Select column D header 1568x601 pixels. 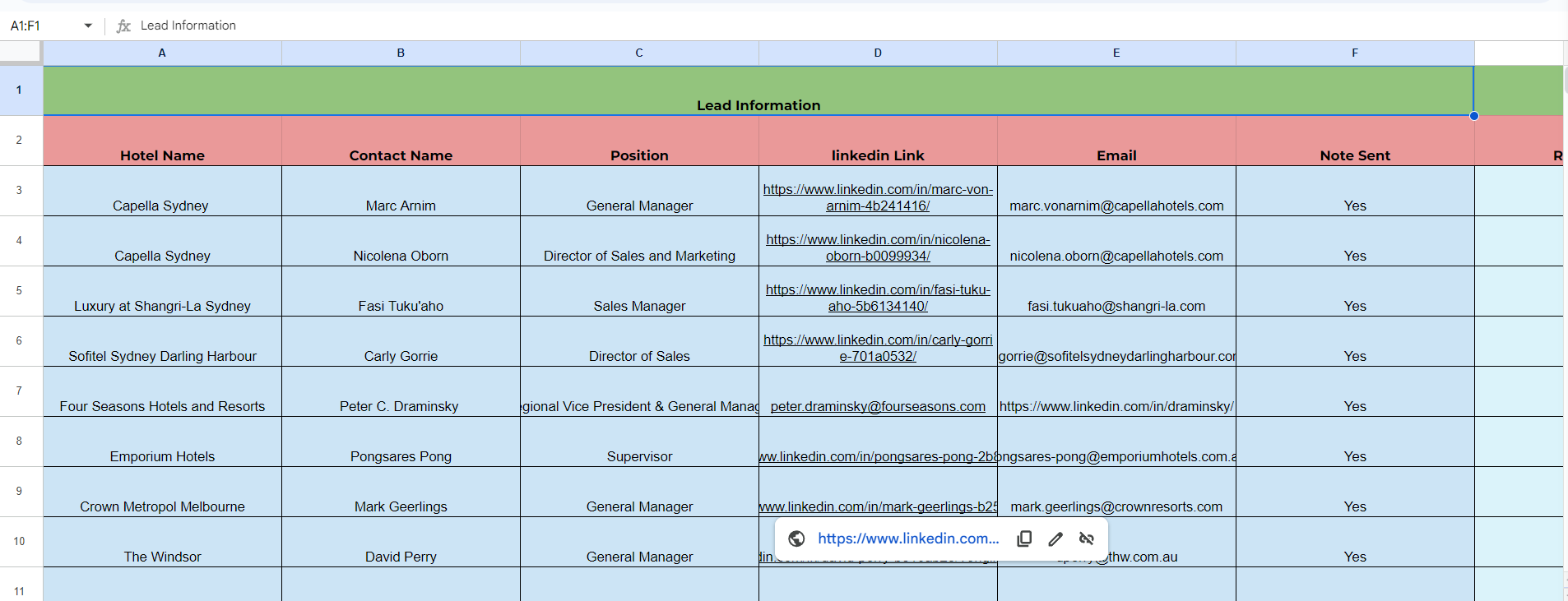point(878,53)
